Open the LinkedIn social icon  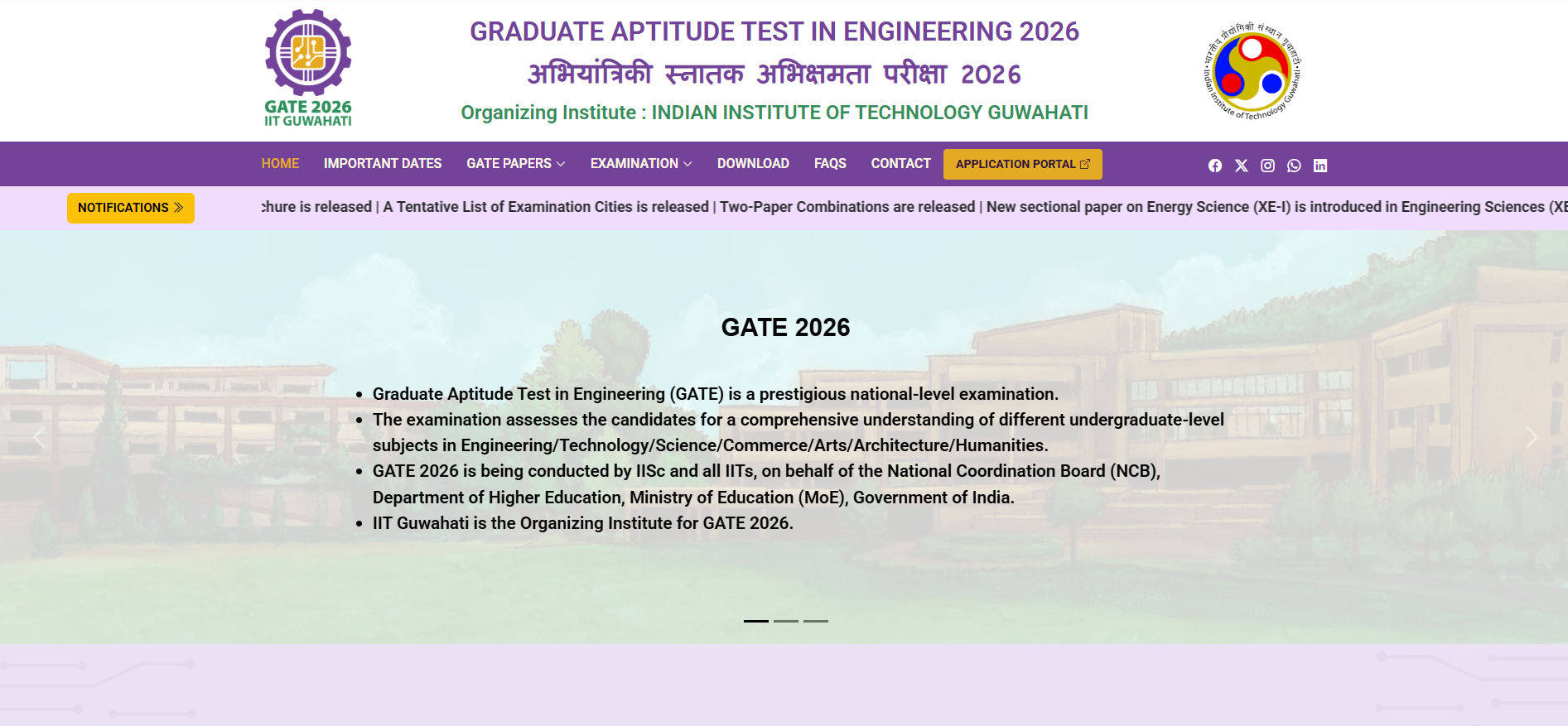1320,166
